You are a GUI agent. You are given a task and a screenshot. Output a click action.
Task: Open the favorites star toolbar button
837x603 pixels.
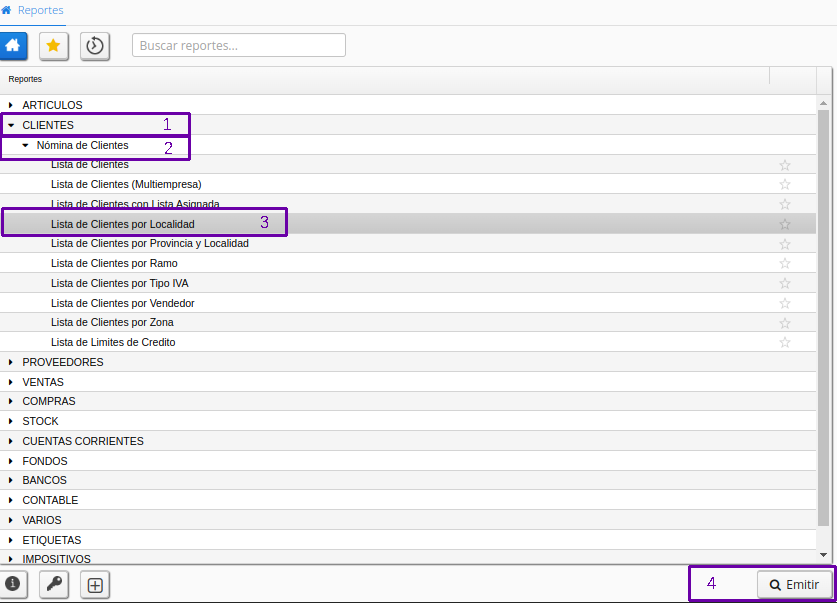53,46
